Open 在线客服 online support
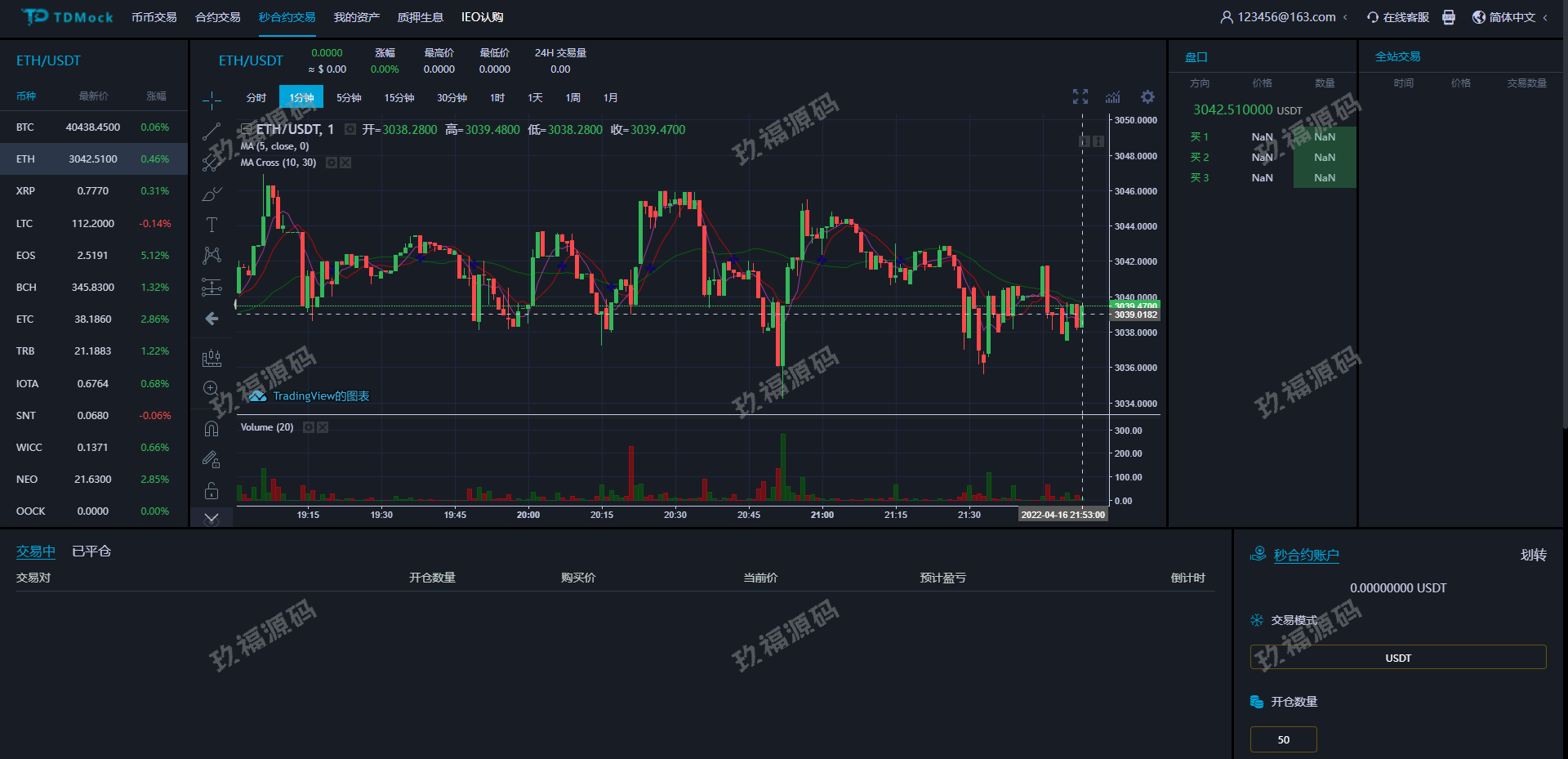Screen dimensions: 1568x759 click(1398, 17)
